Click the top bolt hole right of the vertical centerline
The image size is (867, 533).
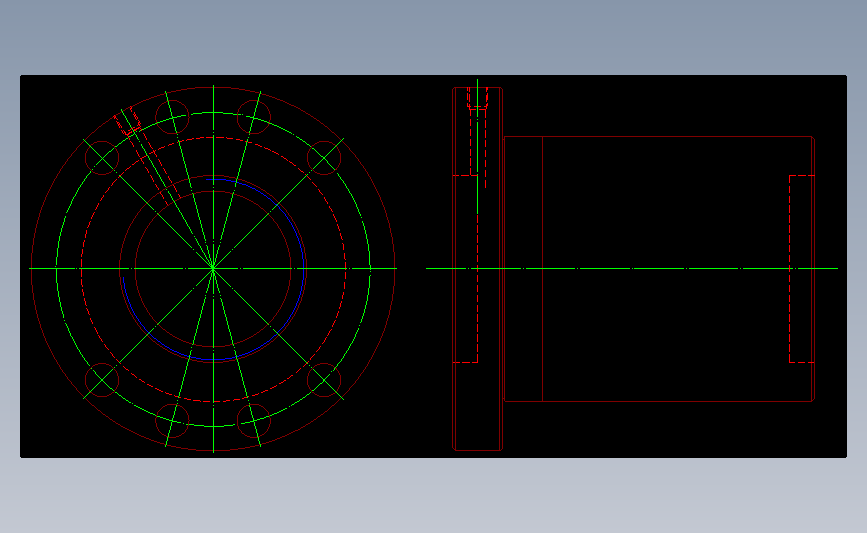click(254, 117)
